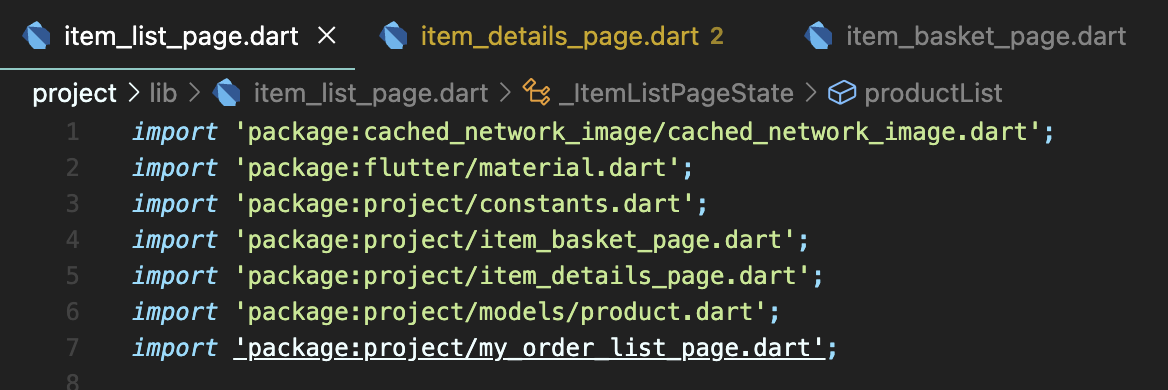
Task: Click line number 4 in the gutter
Action: pyautogui.click(x=72, y=240)
